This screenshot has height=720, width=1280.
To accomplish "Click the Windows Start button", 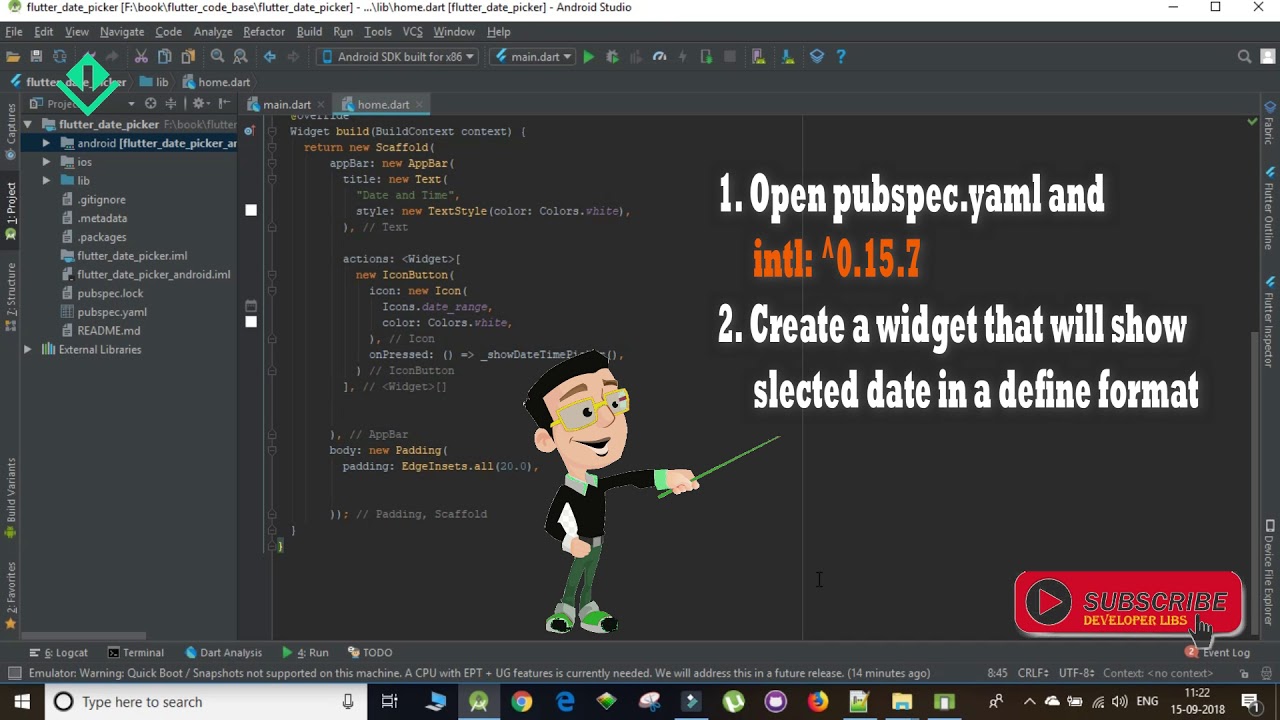I will [x=21, y=702].
